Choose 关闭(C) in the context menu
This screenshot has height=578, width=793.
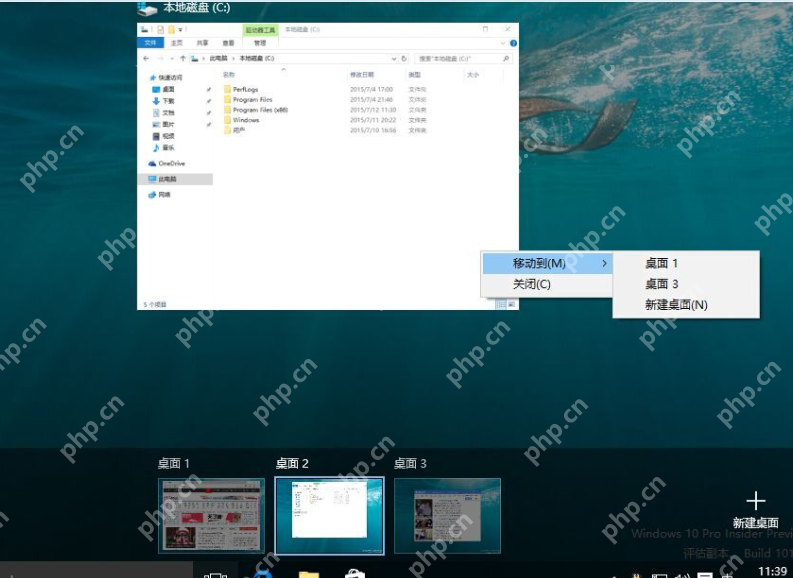(547, 284)
